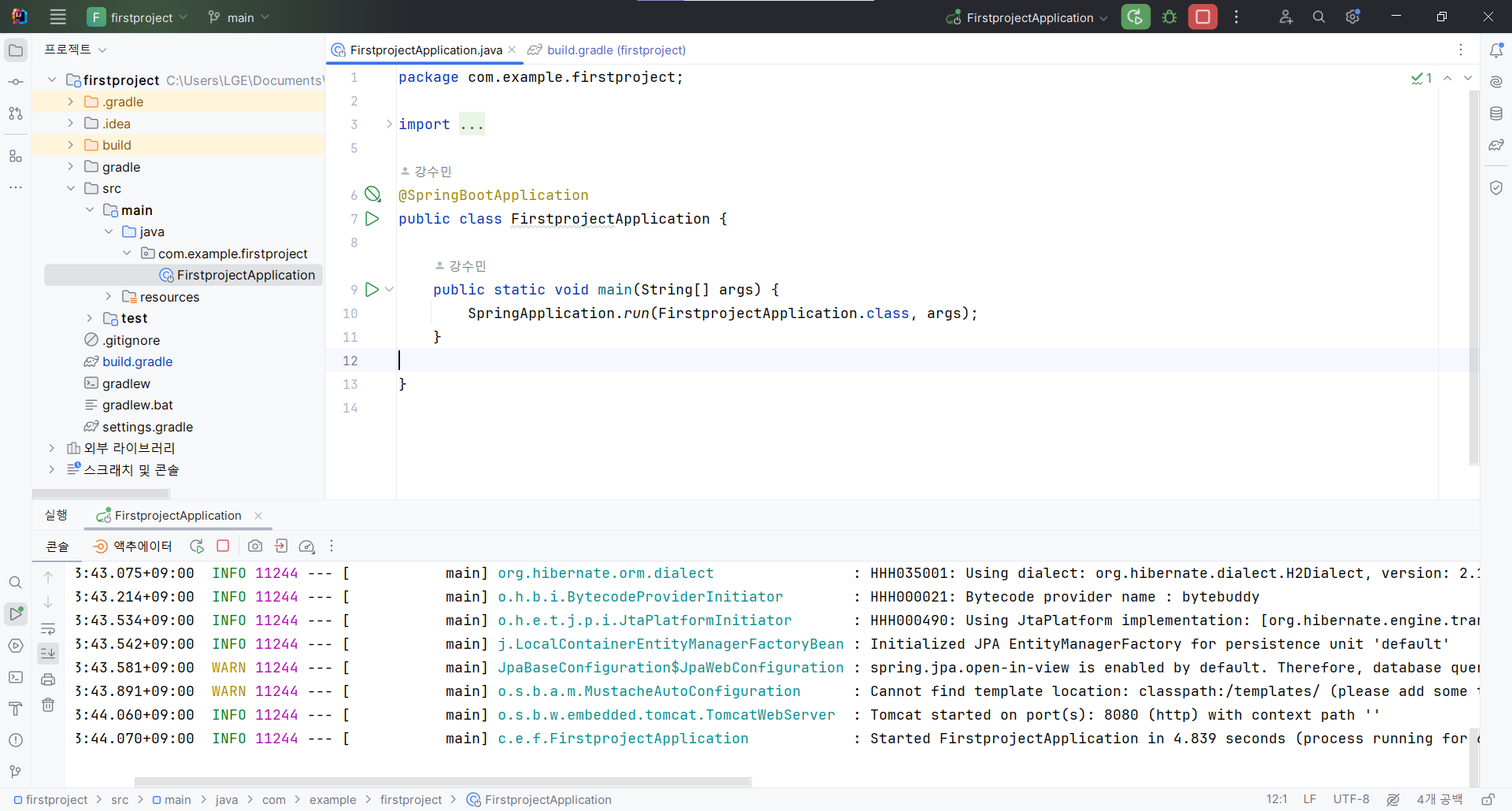Start debugging with the bug icon
Viewport: 1512px width, 811px height.
point(1169,17)
